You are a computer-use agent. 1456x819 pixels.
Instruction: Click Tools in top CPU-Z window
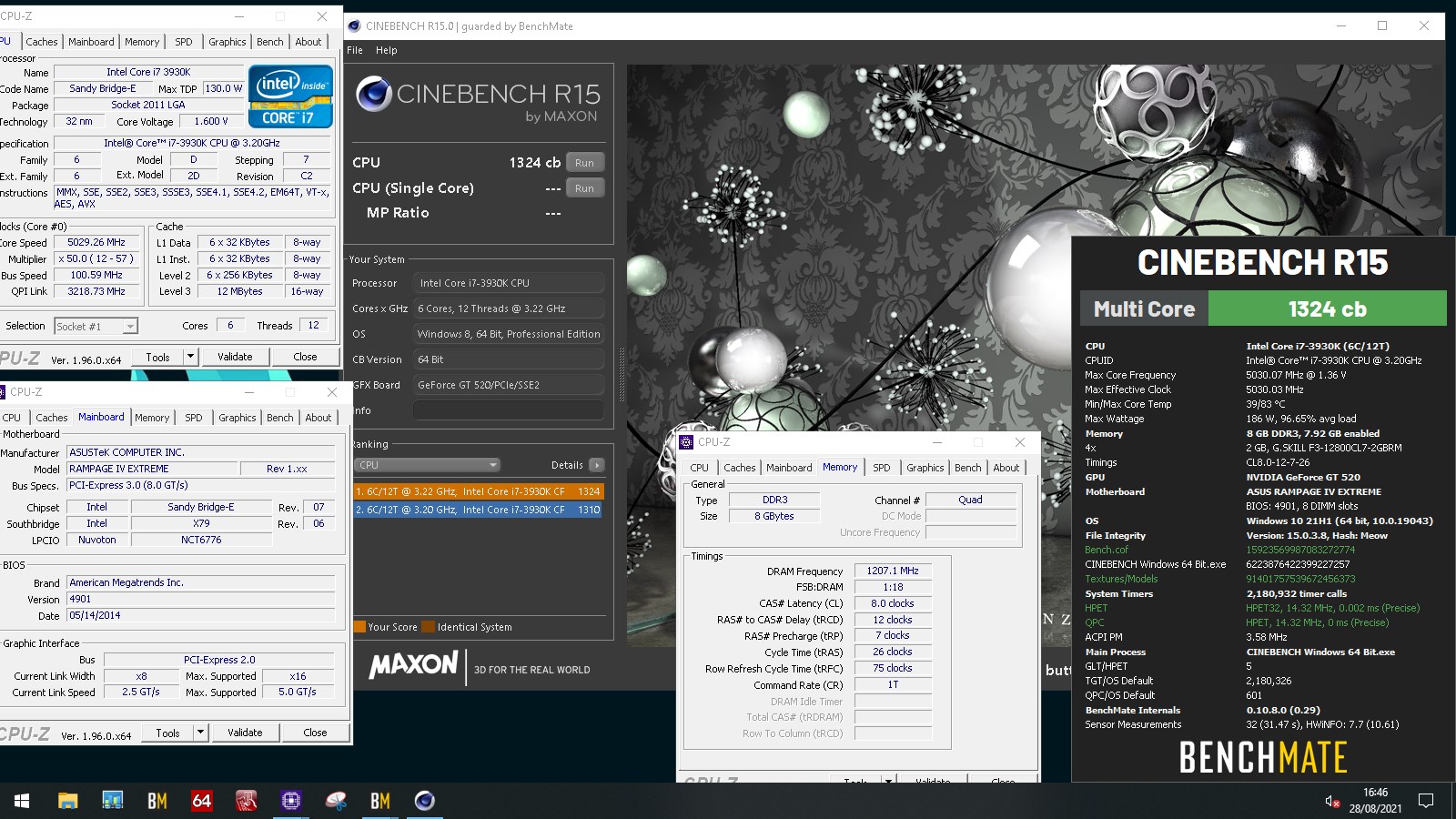pyautogui.click(x=157, y=357)
